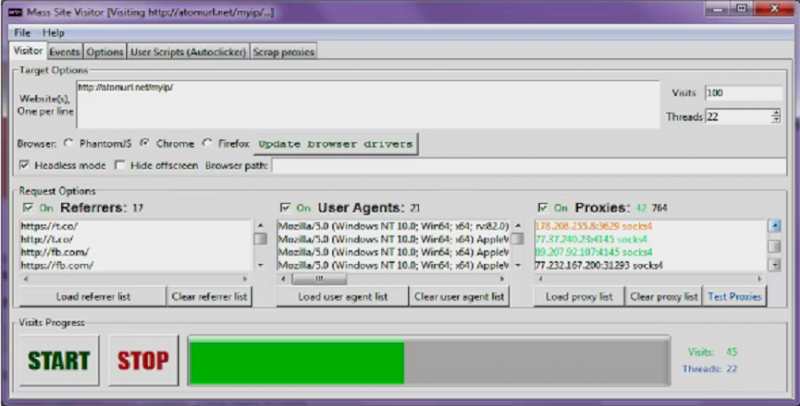The image size is (800, 406).
Task: Switch to the Events tab
Action: [x=65, y=52]
